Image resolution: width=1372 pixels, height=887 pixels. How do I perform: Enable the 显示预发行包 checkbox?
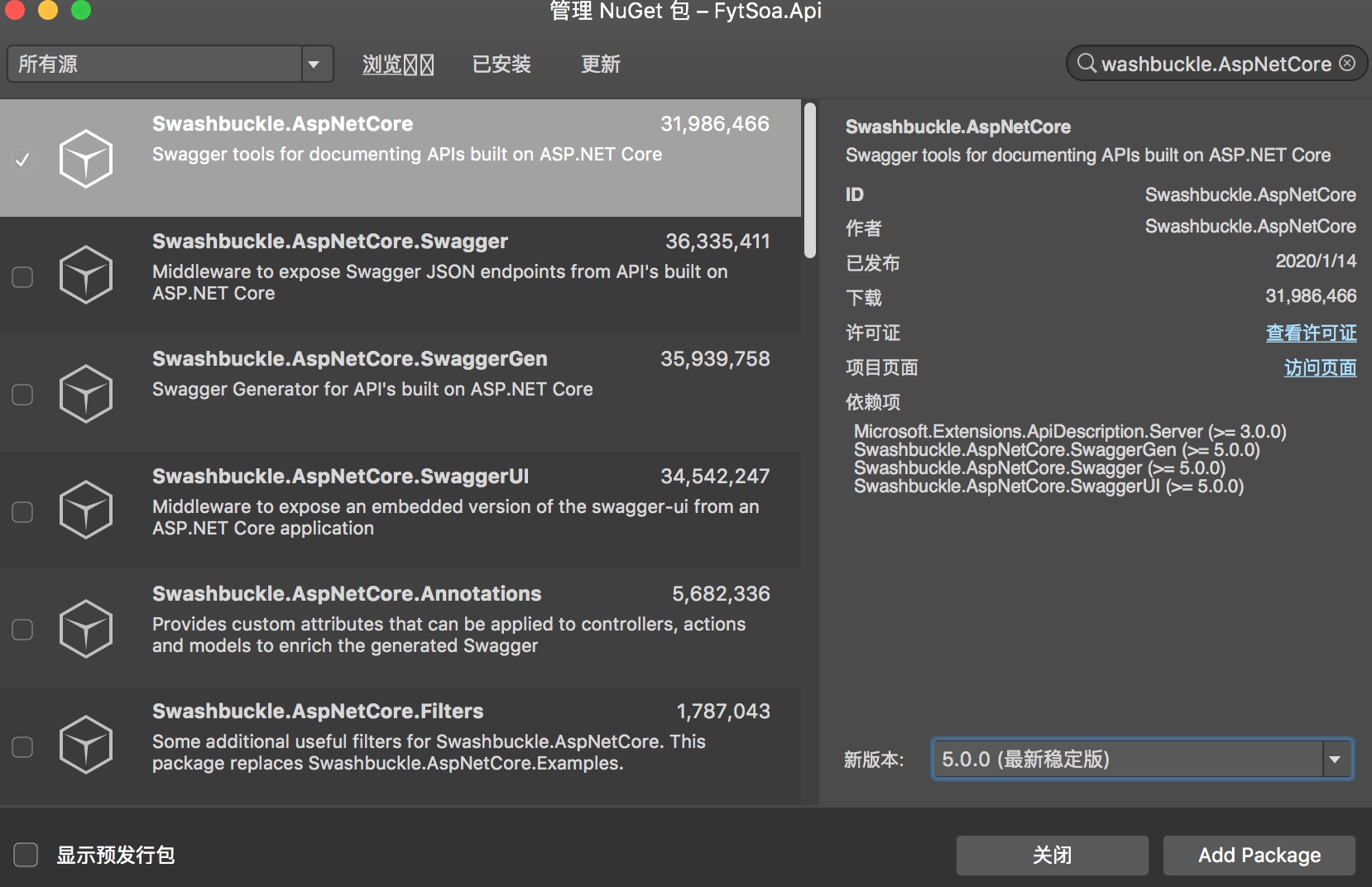point(26,855)
